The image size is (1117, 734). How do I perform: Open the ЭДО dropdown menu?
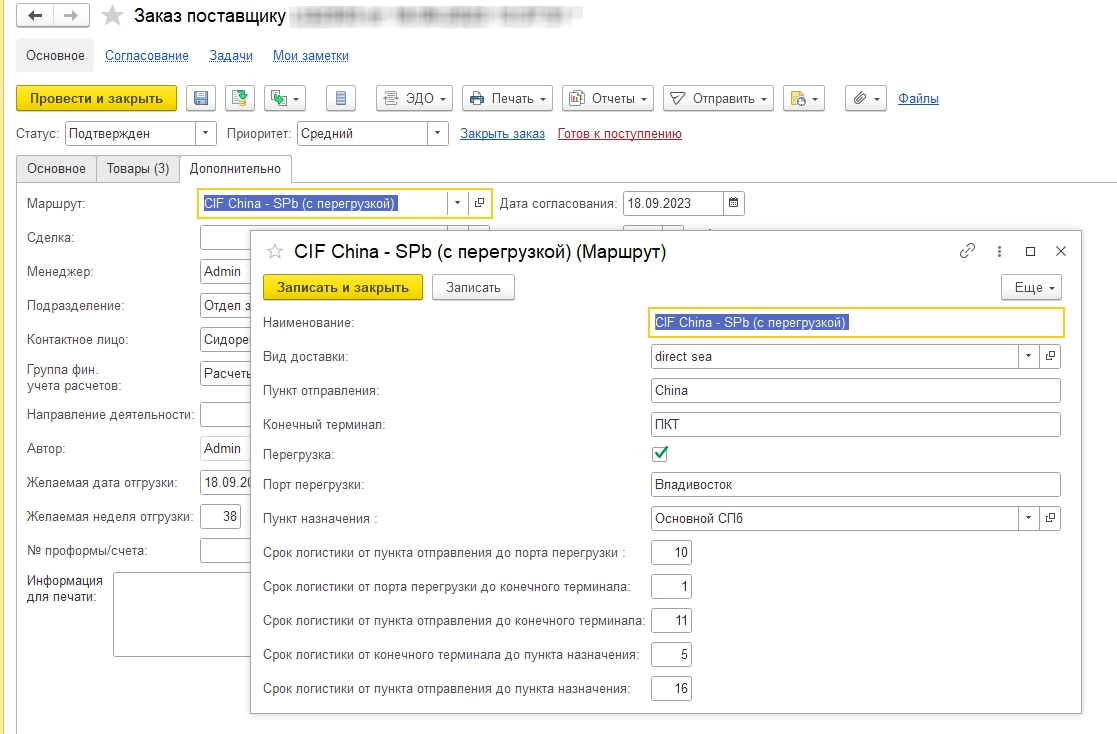click(415, 98)
